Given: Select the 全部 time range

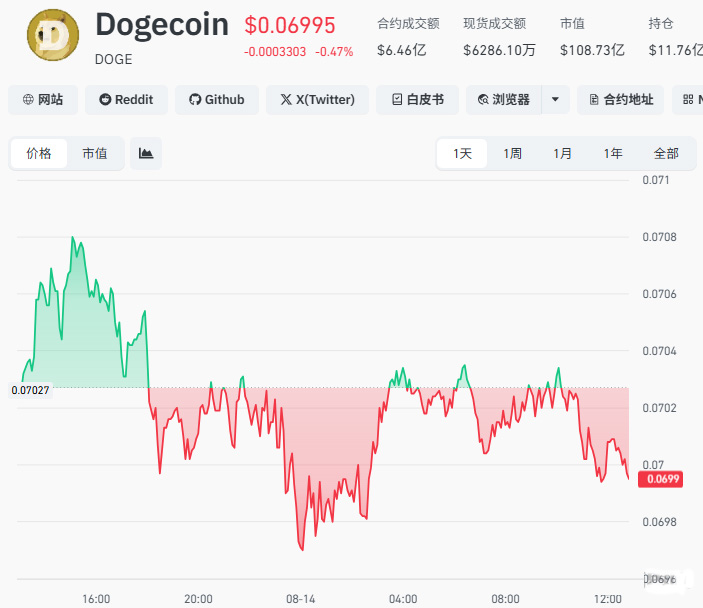Looking at the screenshot, I should click(x=666, y=154).
